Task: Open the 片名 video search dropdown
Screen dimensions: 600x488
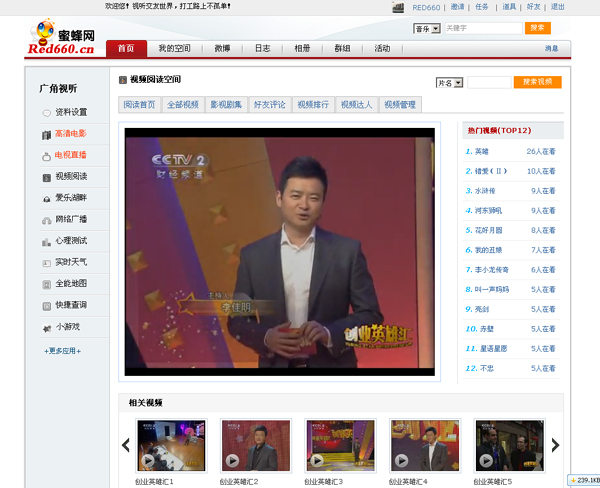Action: pos(450,83)
